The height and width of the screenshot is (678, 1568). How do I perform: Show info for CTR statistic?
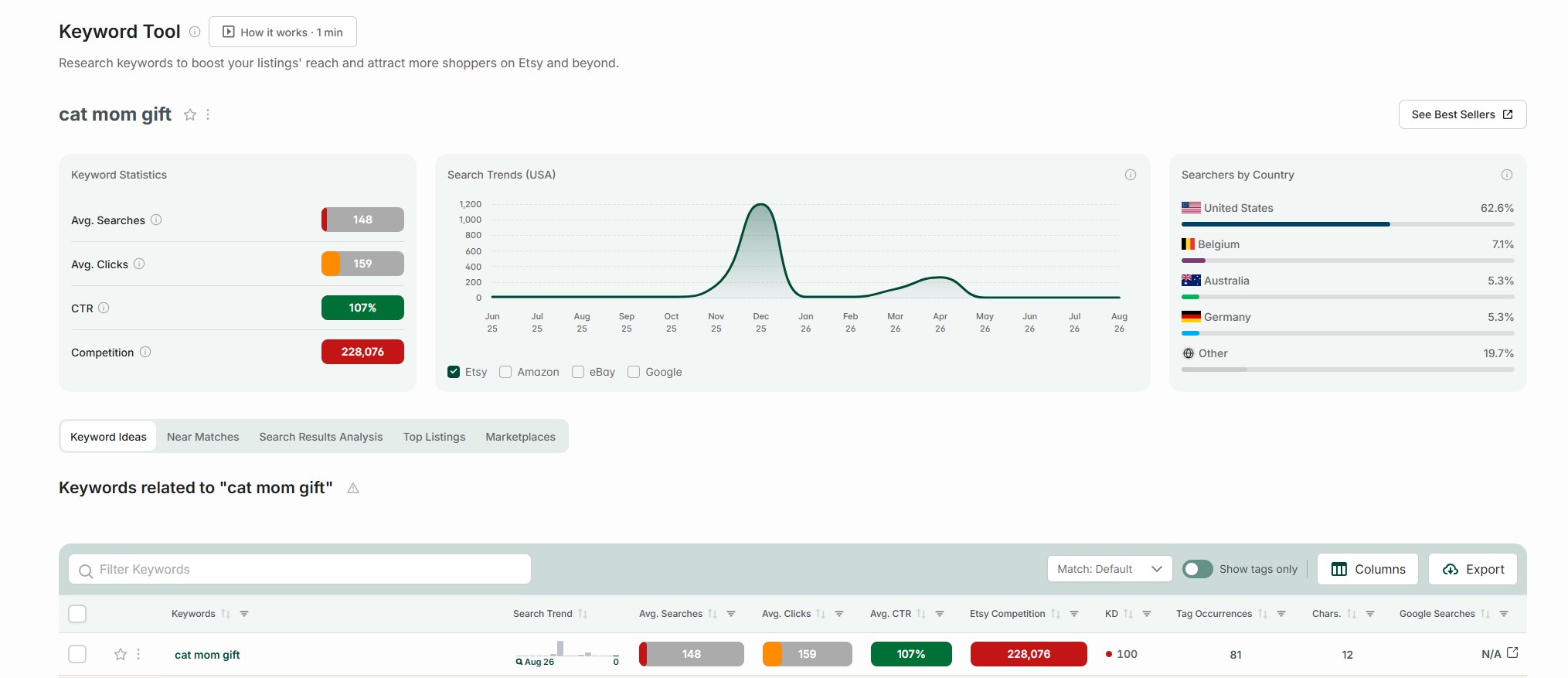coord(104,308)
